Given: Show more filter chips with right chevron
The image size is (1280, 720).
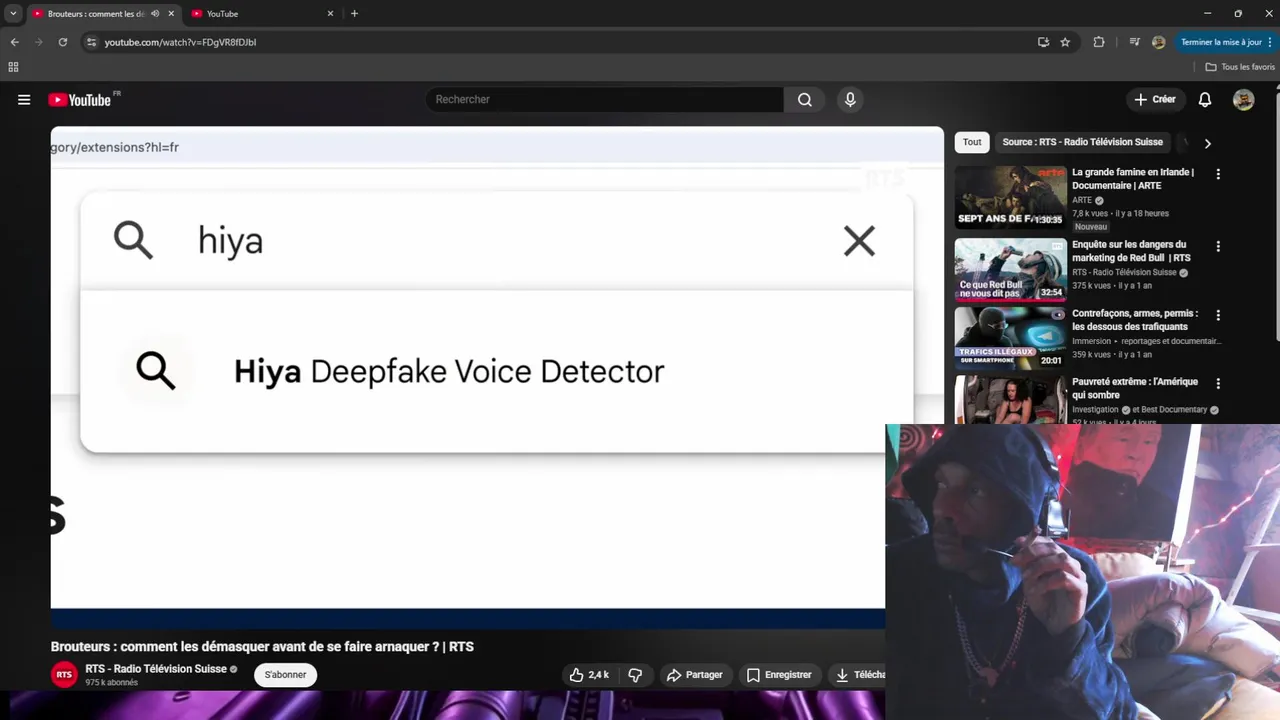Looking at the screenshot, I should click(1207, 143).
